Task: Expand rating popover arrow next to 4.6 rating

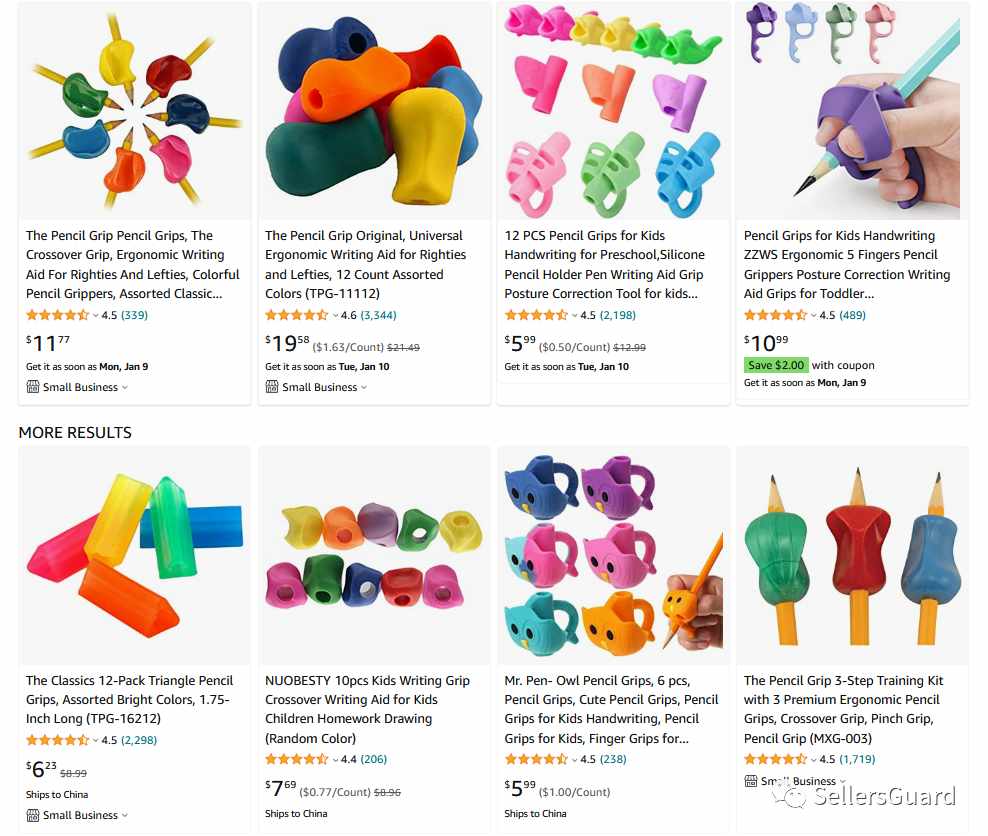Action: point(335,316)
